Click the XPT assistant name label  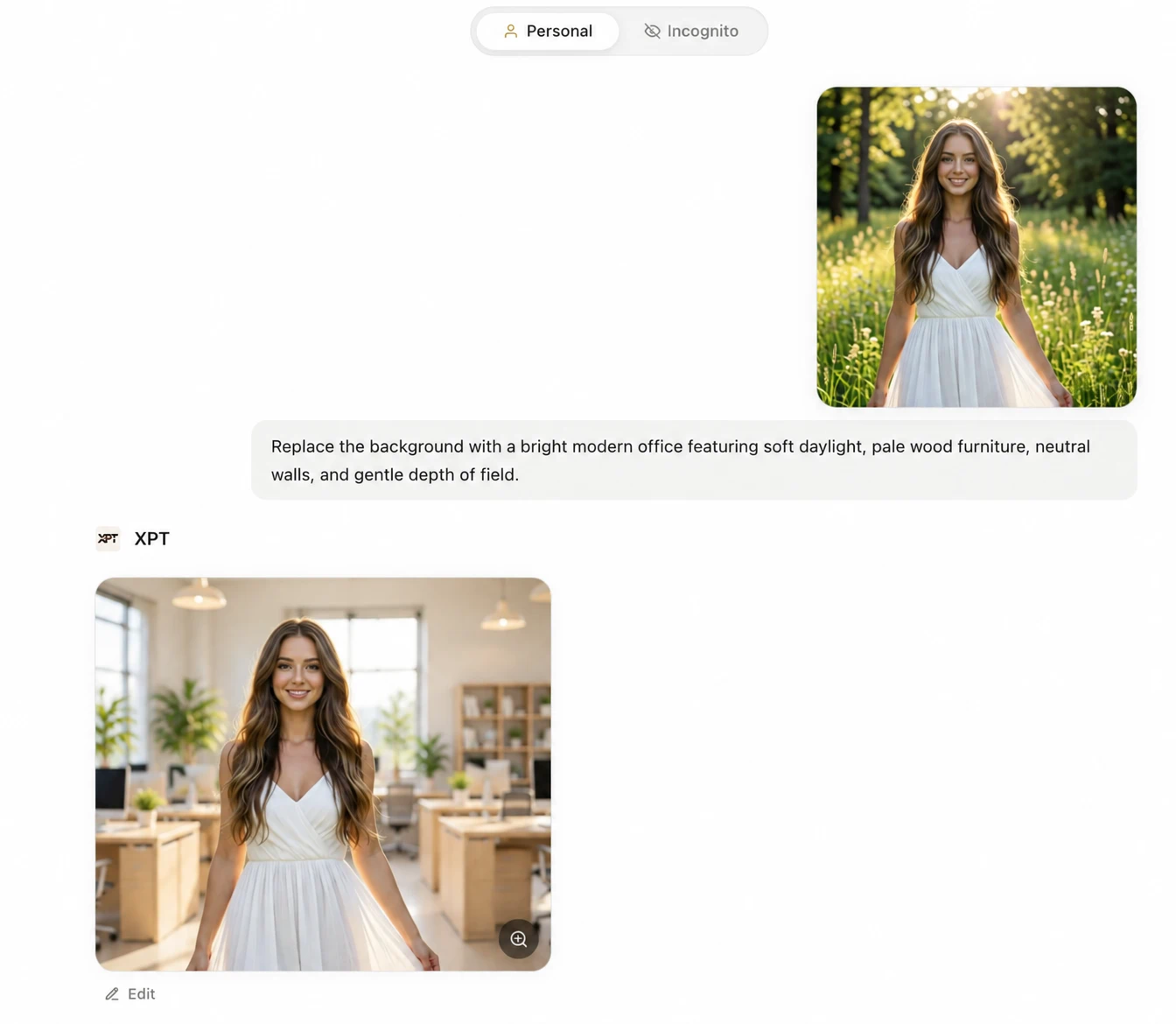pyautogui.click(x=151, y=538)
